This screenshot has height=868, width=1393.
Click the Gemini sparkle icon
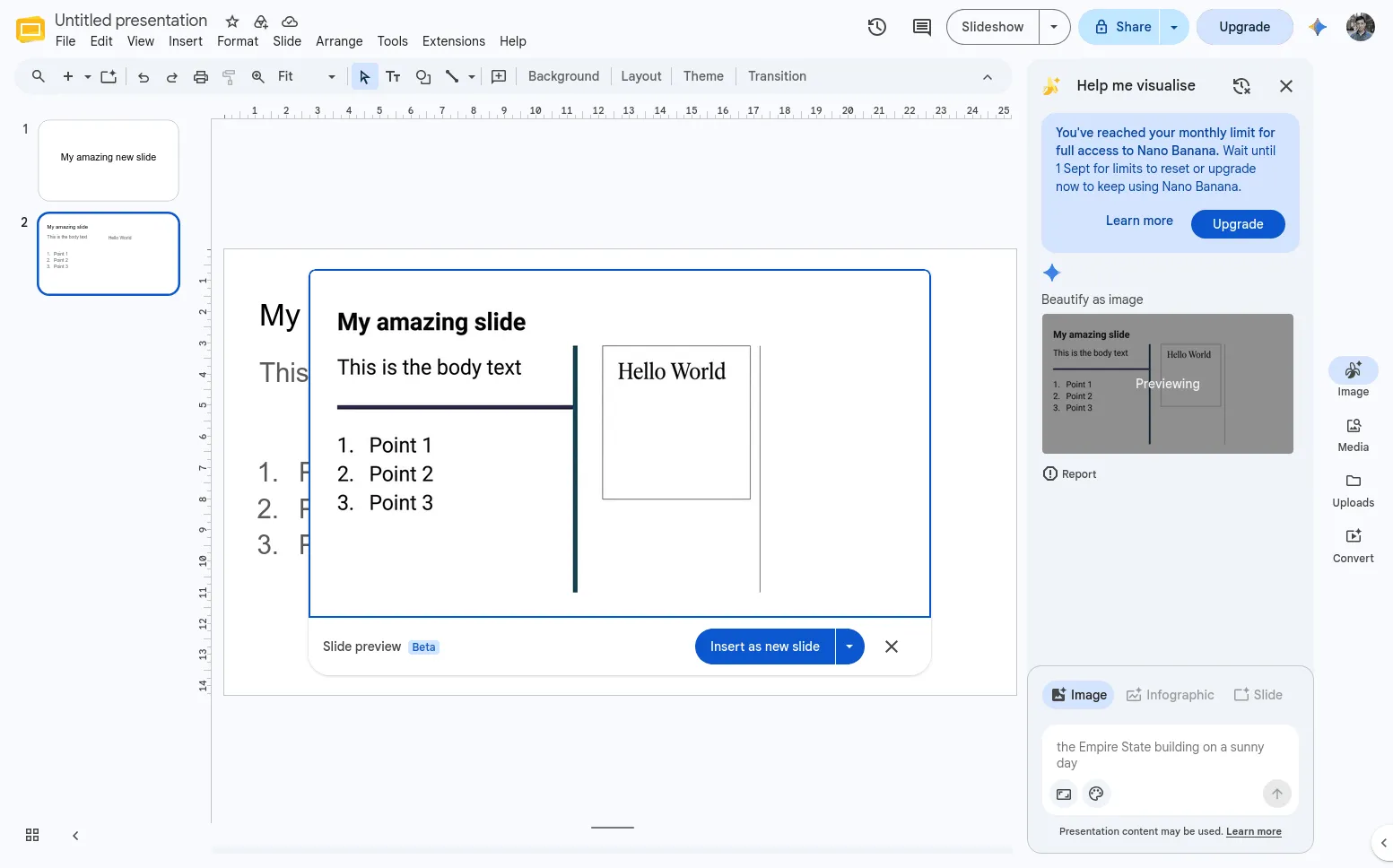(1318, 27)
